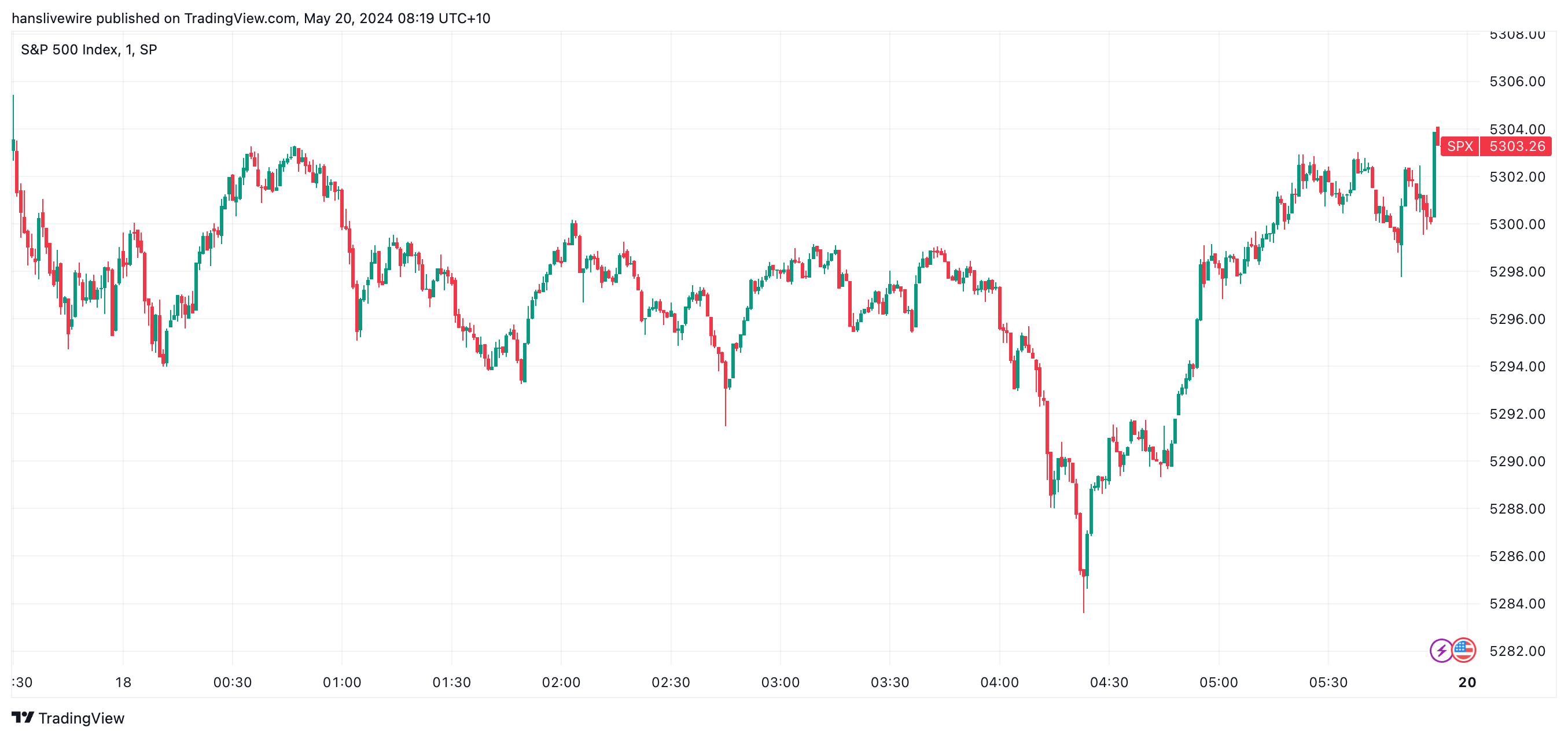Click the US flag economic event icon
This screenshot has height=738, width=1568.
pos(1463,651)
